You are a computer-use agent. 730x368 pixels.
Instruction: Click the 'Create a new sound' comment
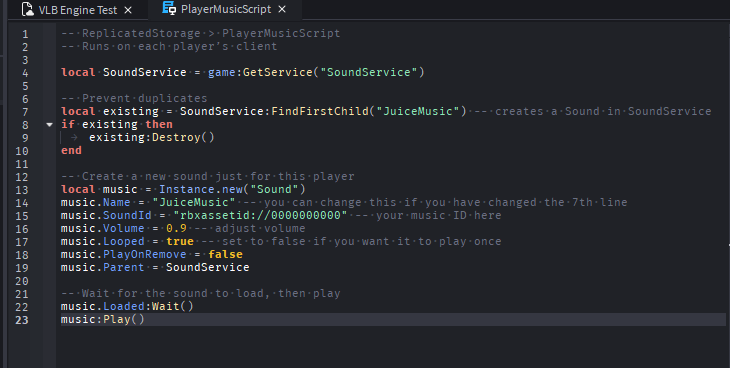coord(208,177)
